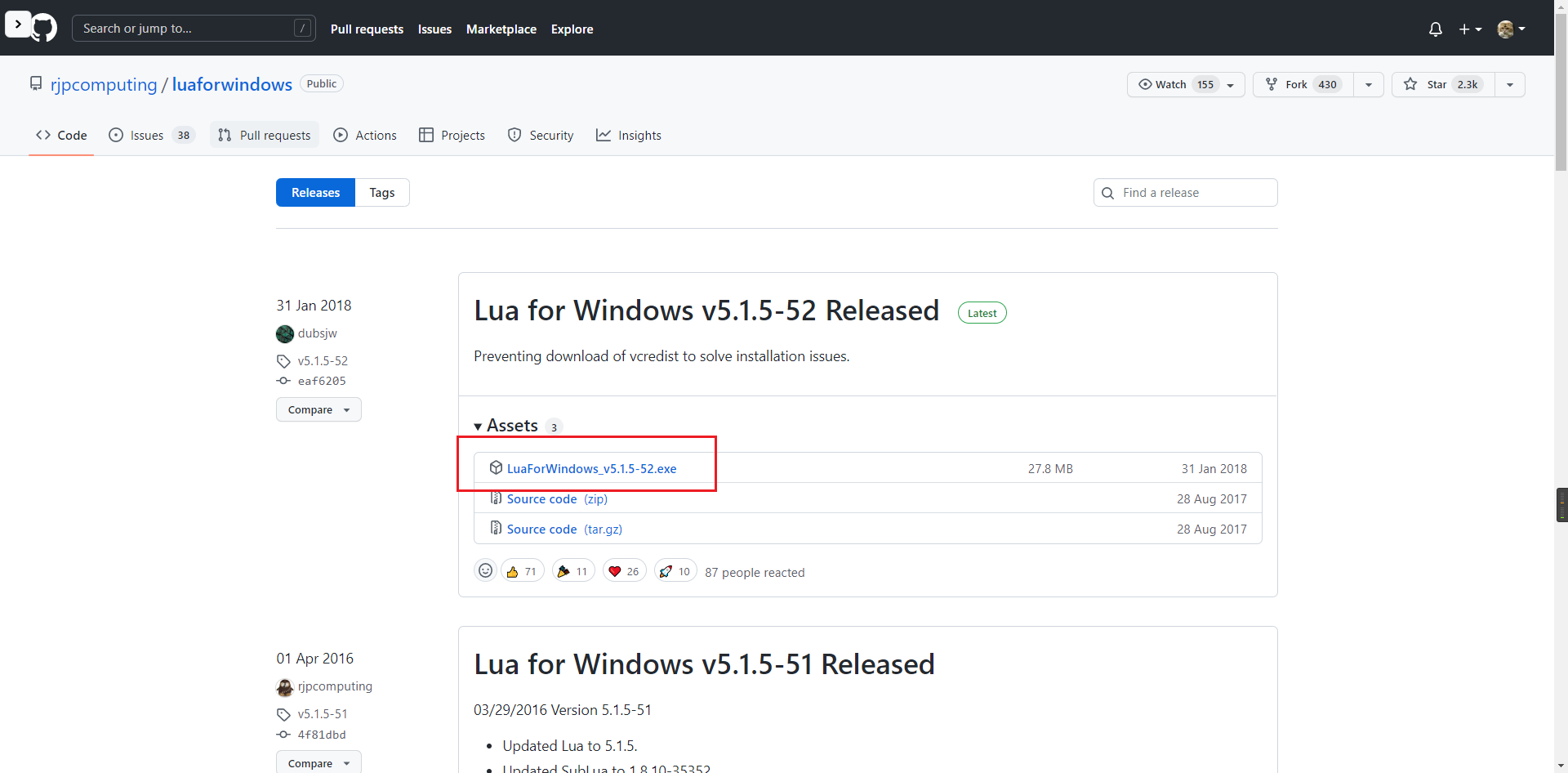Click the scrollbar down arrow
This screenshot has height=773, width=1568.
coord(1561,766)
